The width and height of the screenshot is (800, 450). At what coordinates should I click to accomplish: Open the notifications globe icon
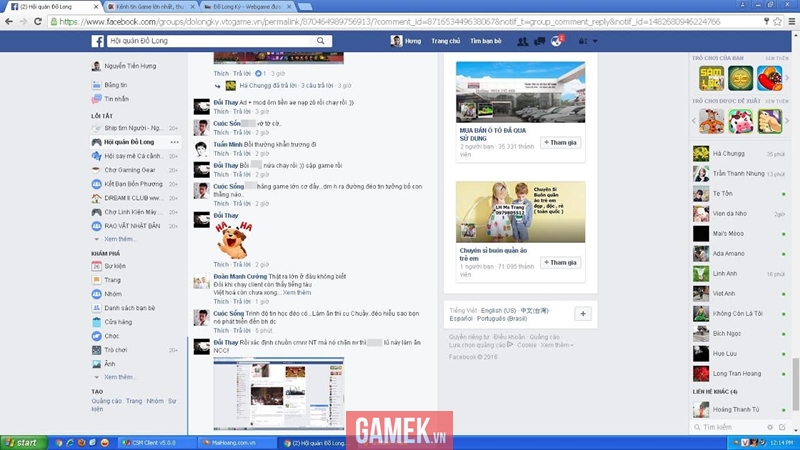pos(556,41)
